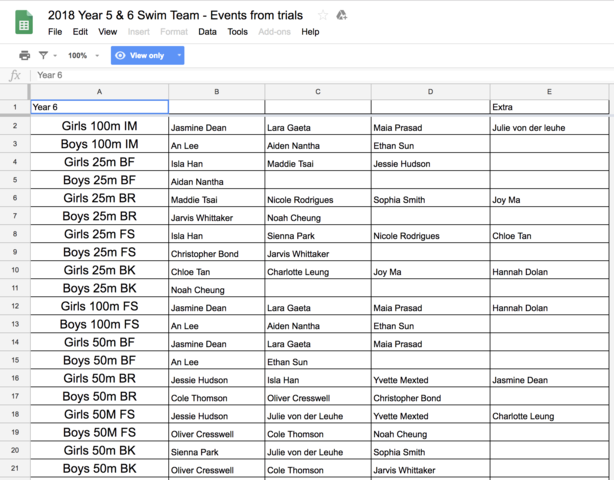Select the Boys 100m IM cell
The image size is (614, 480).
click(99, 144)
